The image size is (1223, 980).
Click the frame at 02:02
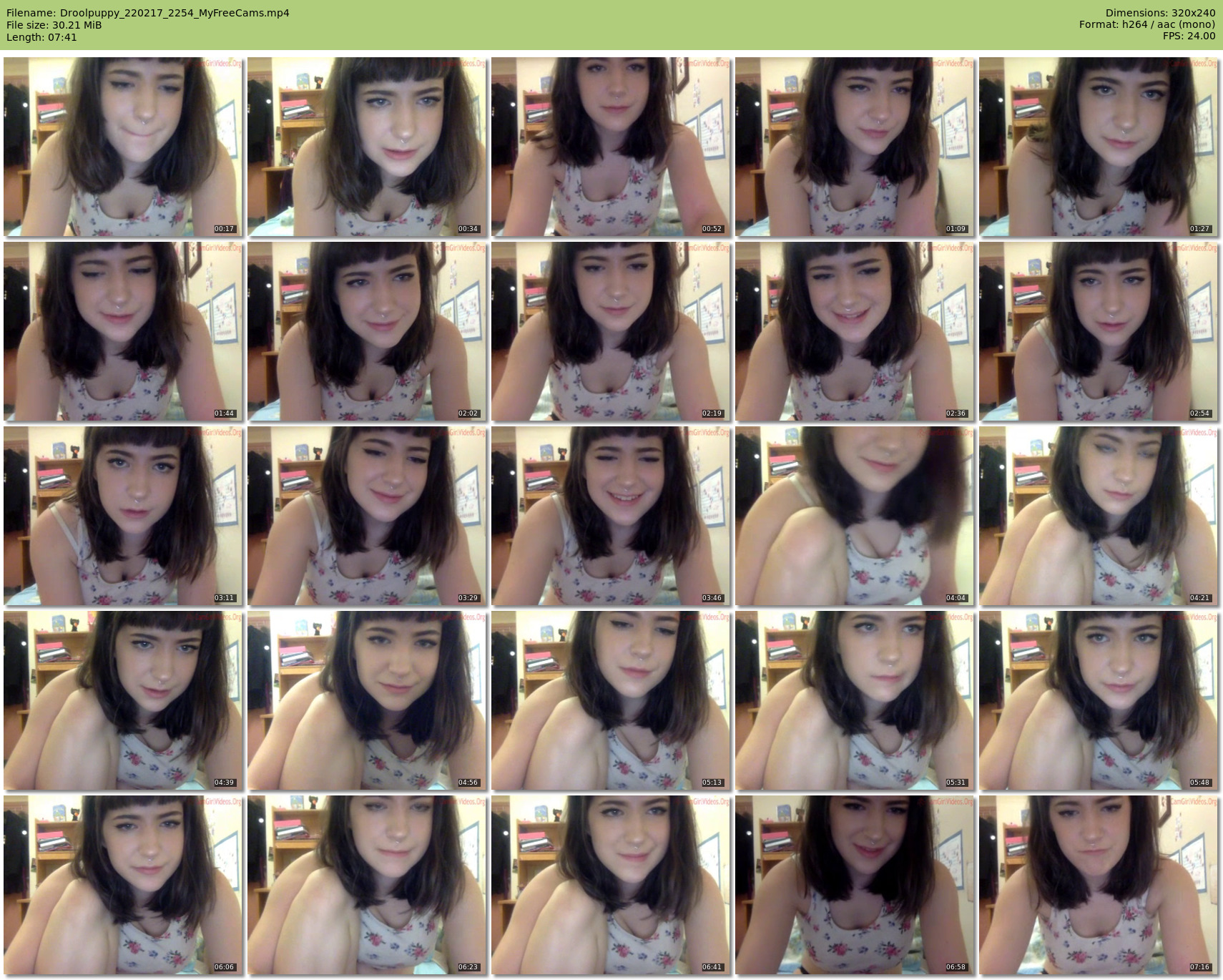(x=367, y=331)
